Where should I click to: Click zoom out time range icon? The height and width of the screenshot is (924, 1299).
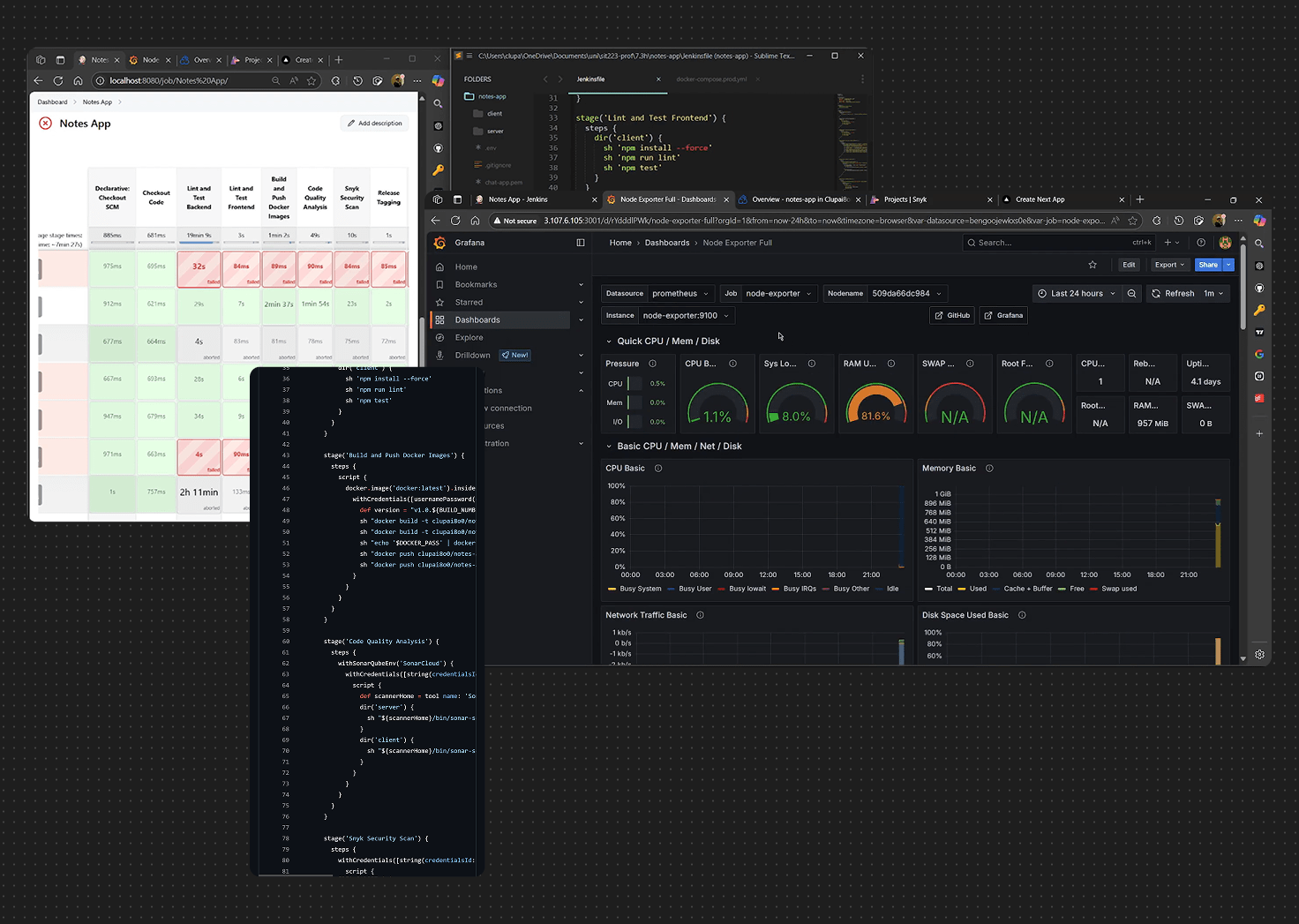[1131, 294]
